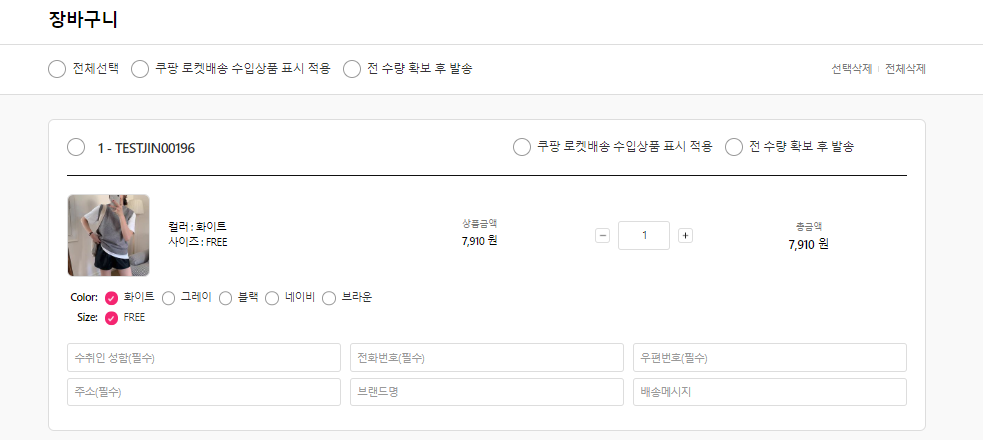Check 쿠팡 로켓배송 option inside order card
Screen dimensions: 983x440
click(522, 148)
